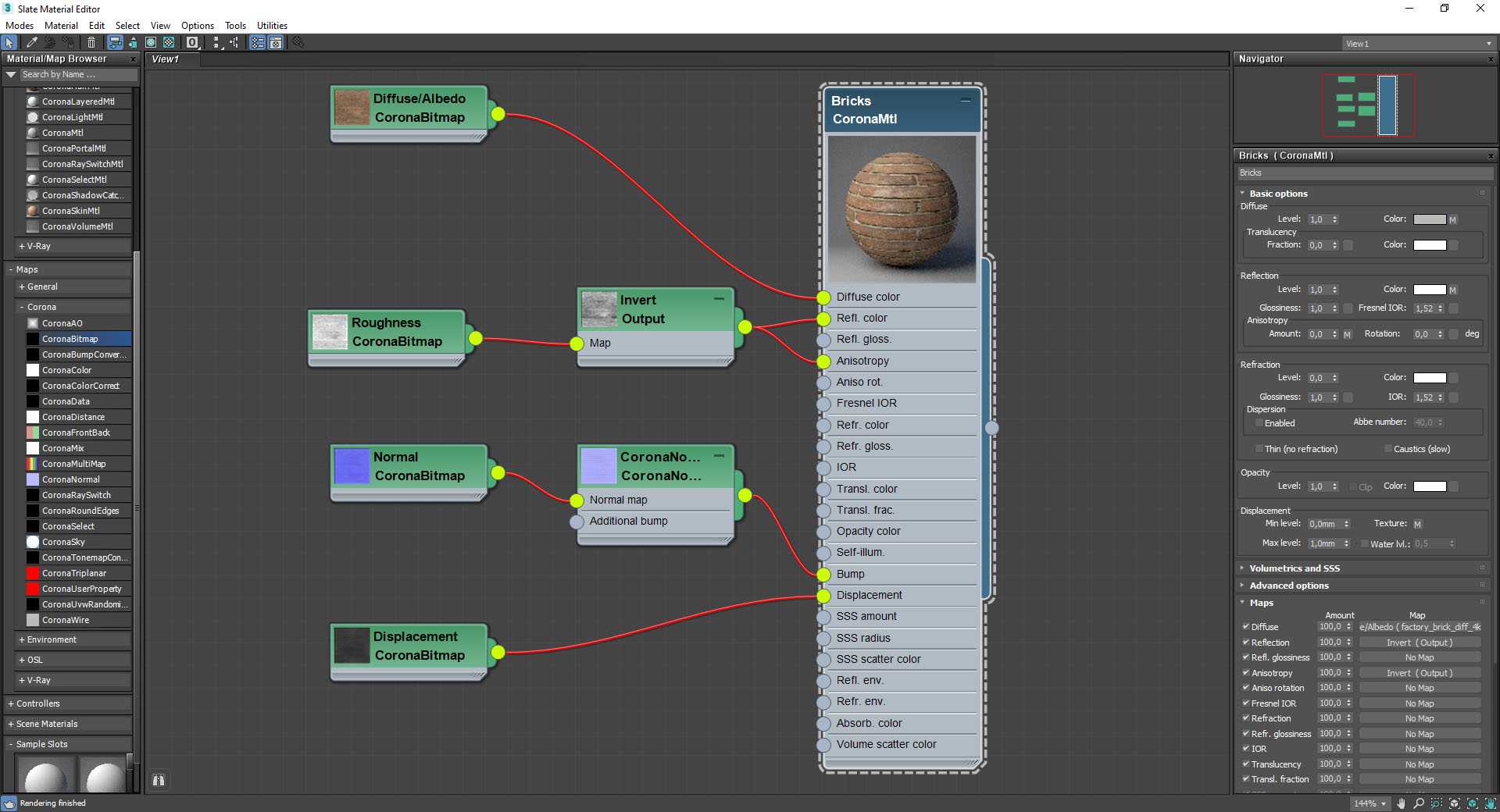Select the eyedropper Pick Material tool
Screen dimensions: 1500x812
(x=32, y=43)
